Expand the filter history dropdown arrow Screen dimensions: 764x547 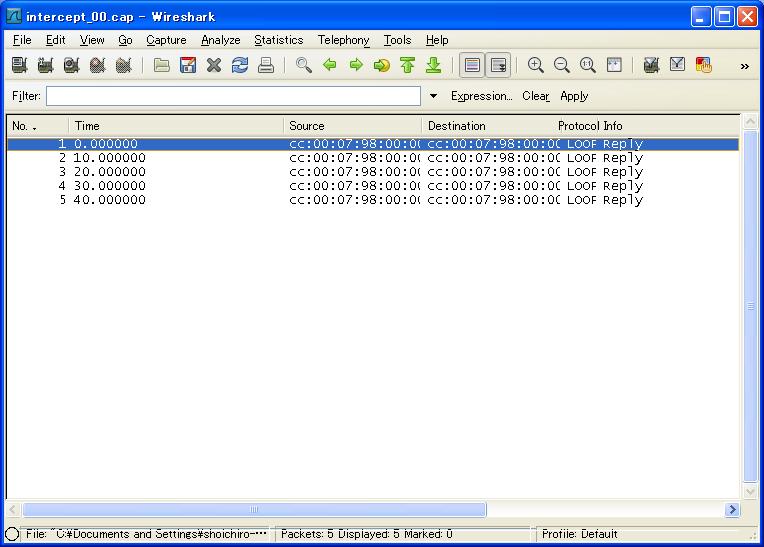433,96
